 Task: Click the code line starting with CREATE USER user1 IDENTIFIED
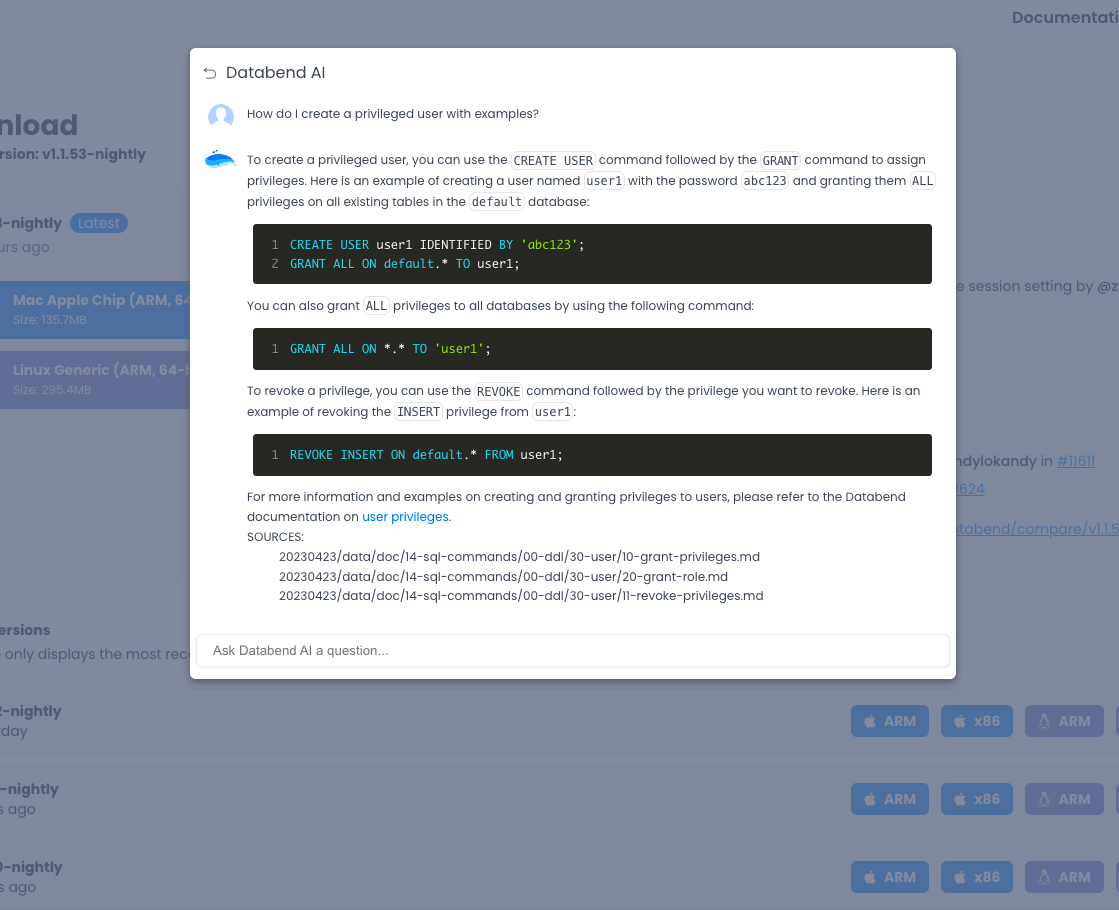[437, 245]
